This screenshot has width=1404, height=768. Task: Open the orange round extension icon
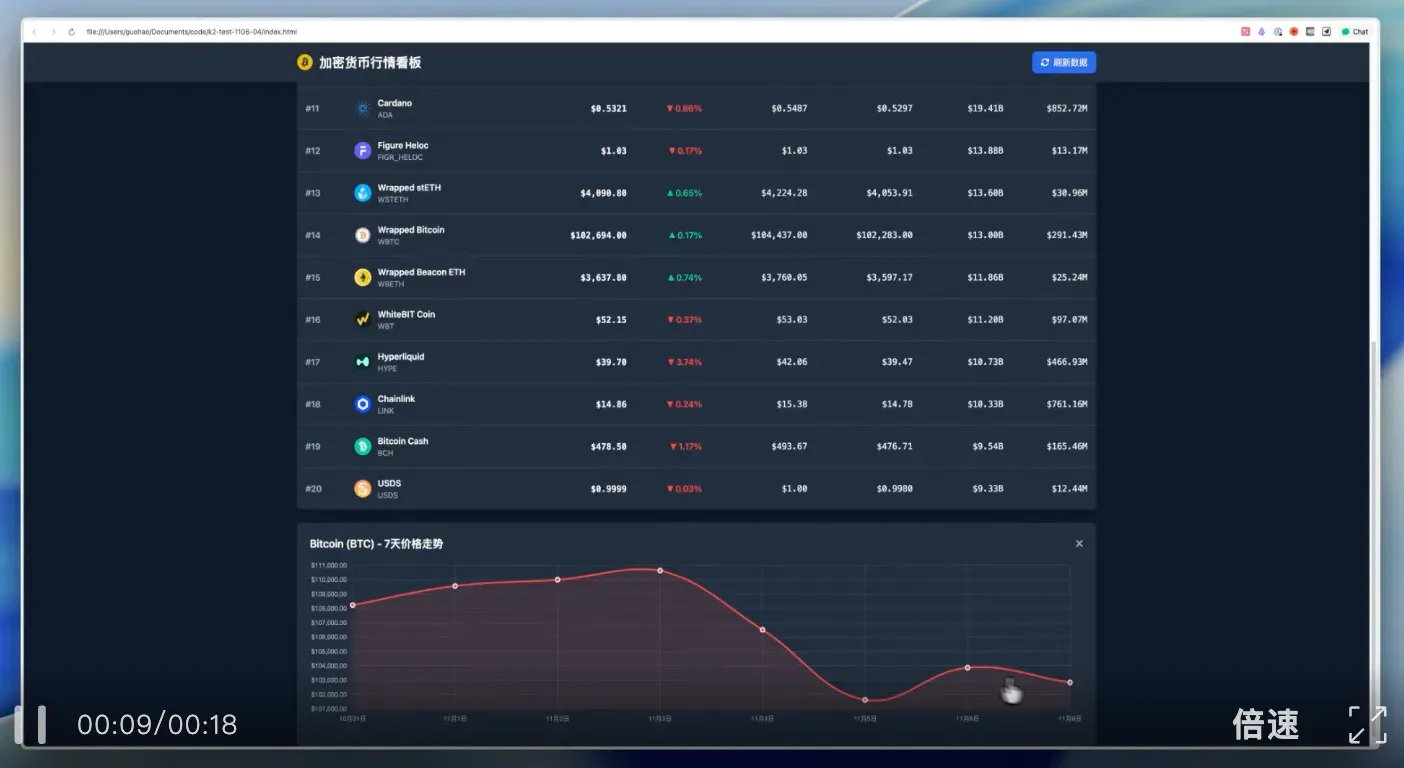pos(1294,32)
